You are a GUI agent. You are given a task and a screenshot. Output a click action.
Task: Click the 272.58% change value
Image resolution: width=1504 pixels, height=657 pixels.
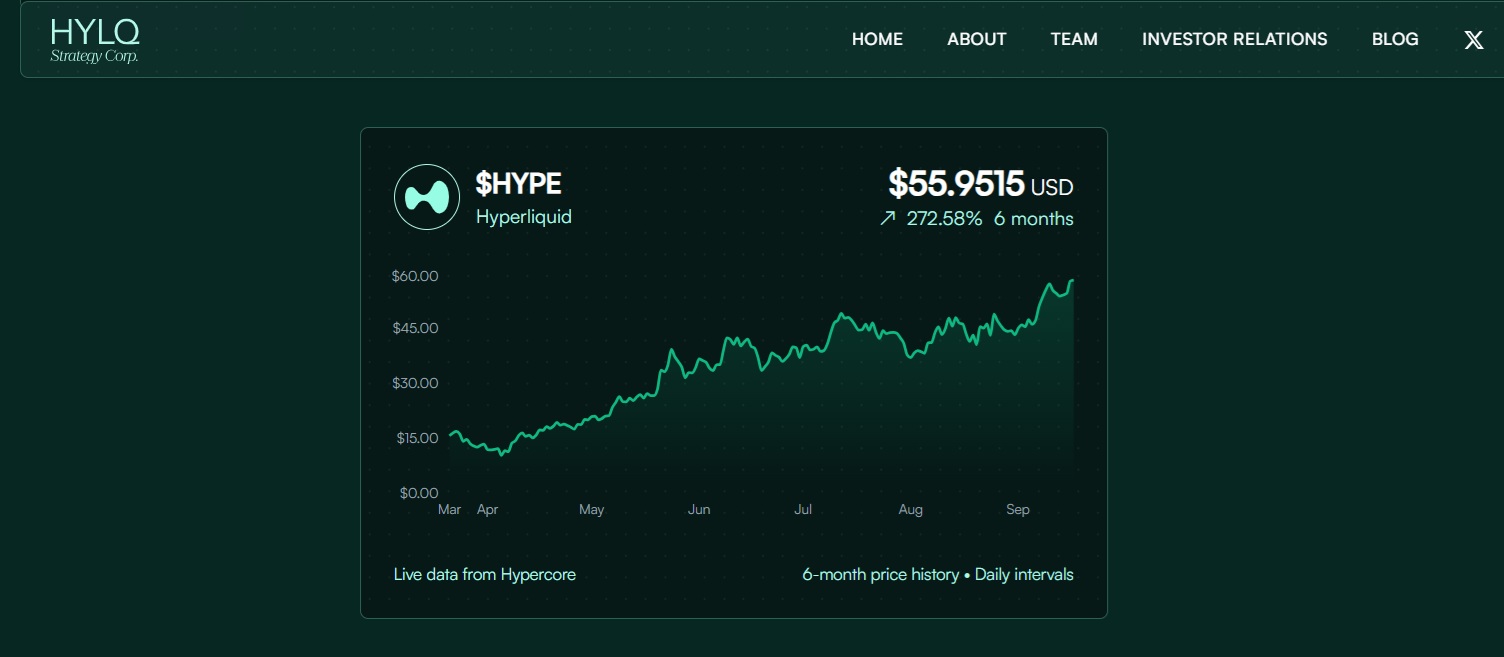(944, 219)
